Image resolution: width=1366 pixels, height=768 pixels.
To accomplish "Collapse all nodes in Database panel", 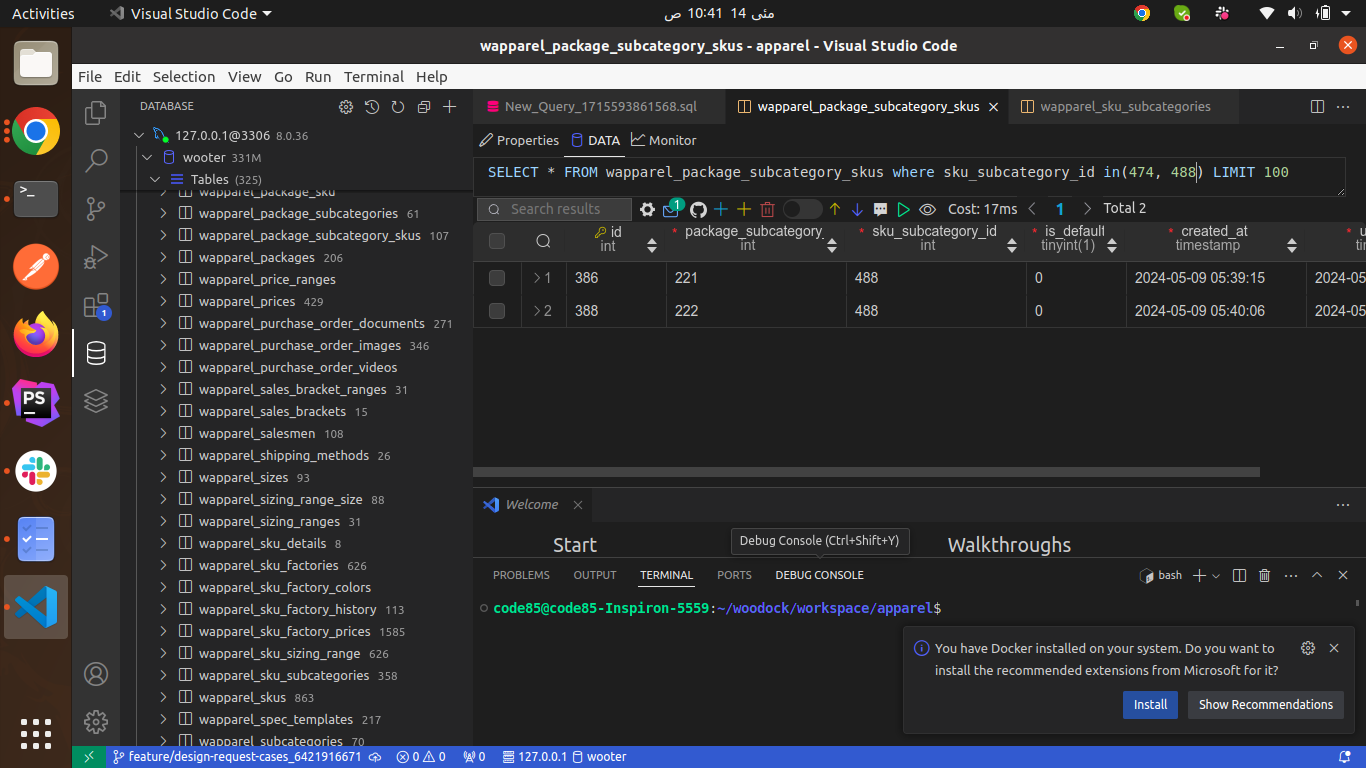I will click(x=424, y=106).
